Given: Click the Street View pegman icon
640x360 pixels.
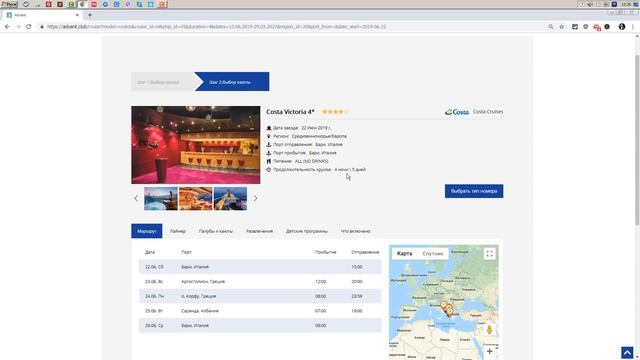Looking at the screenshot, I should 489,330.
